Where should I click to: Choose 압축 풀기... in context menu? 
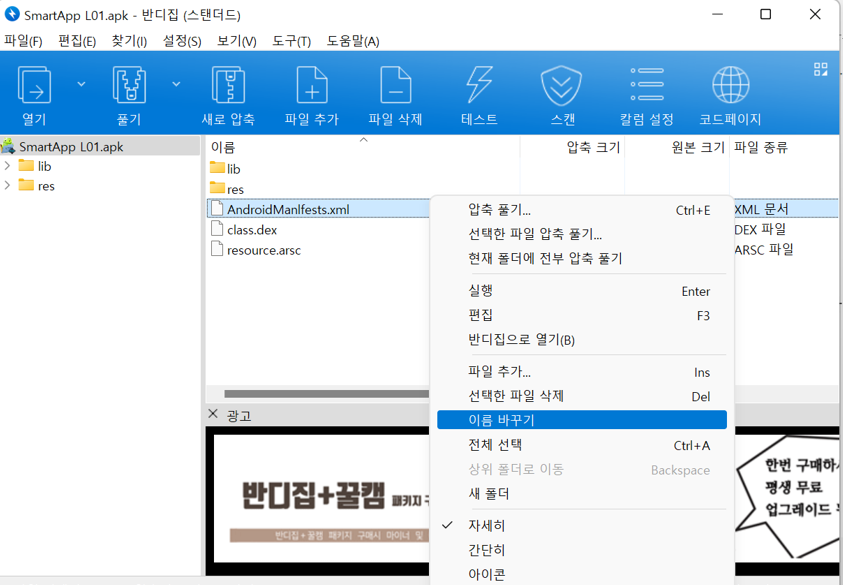point(582,210)
